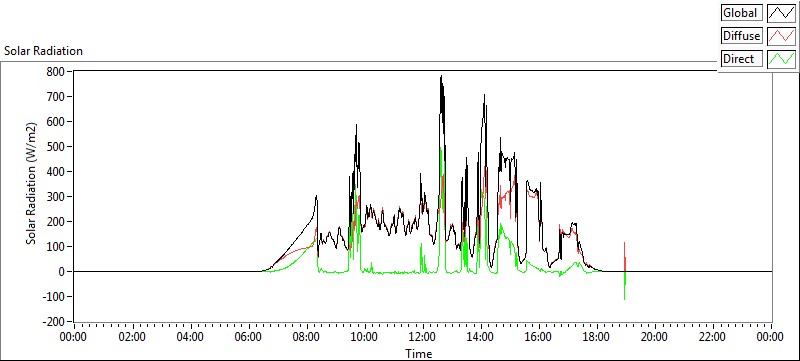Click the 400 y-axis value
800x361 pixels.
56,171
